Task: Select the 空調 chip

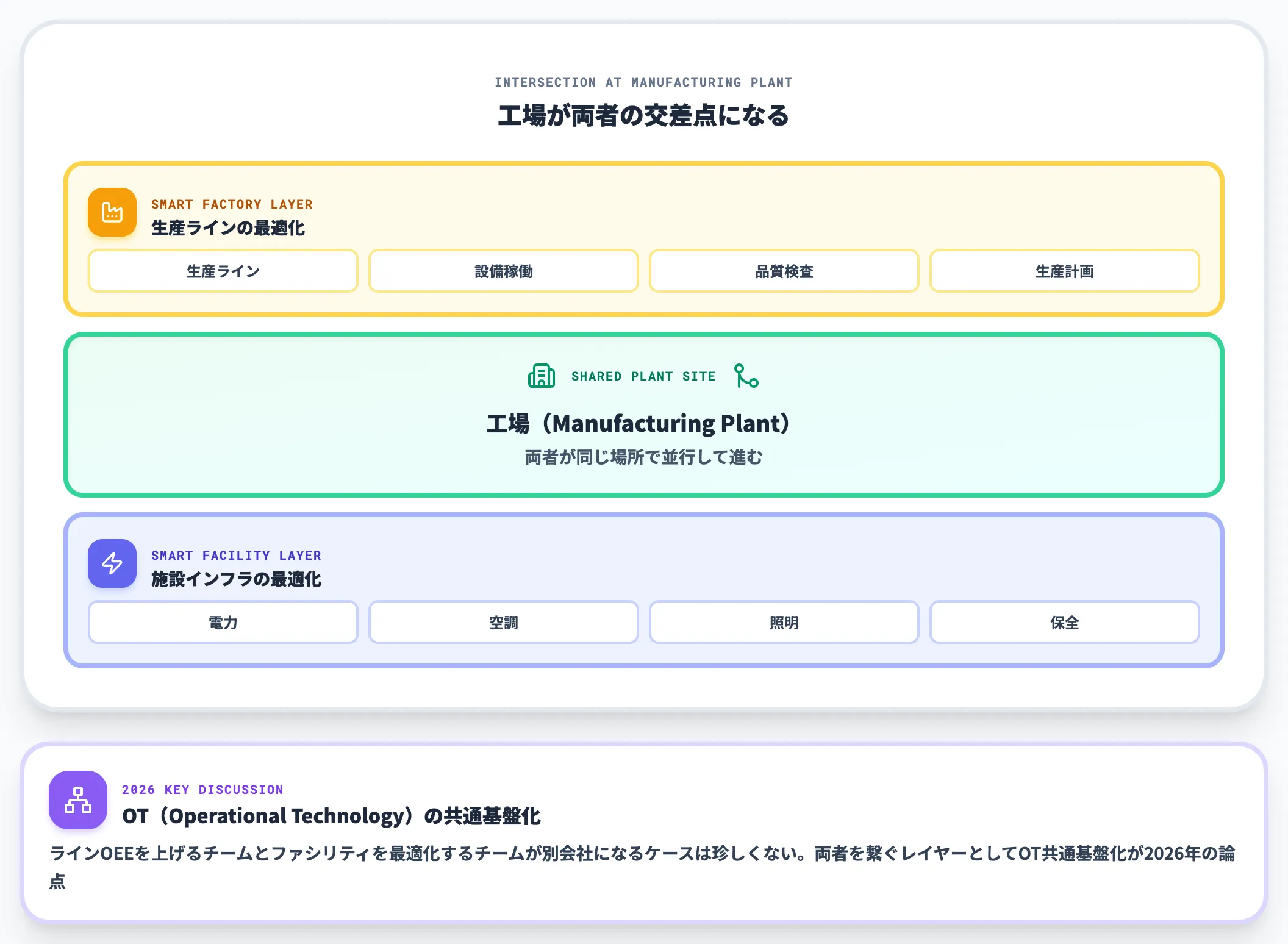Action: click(504, 622)
